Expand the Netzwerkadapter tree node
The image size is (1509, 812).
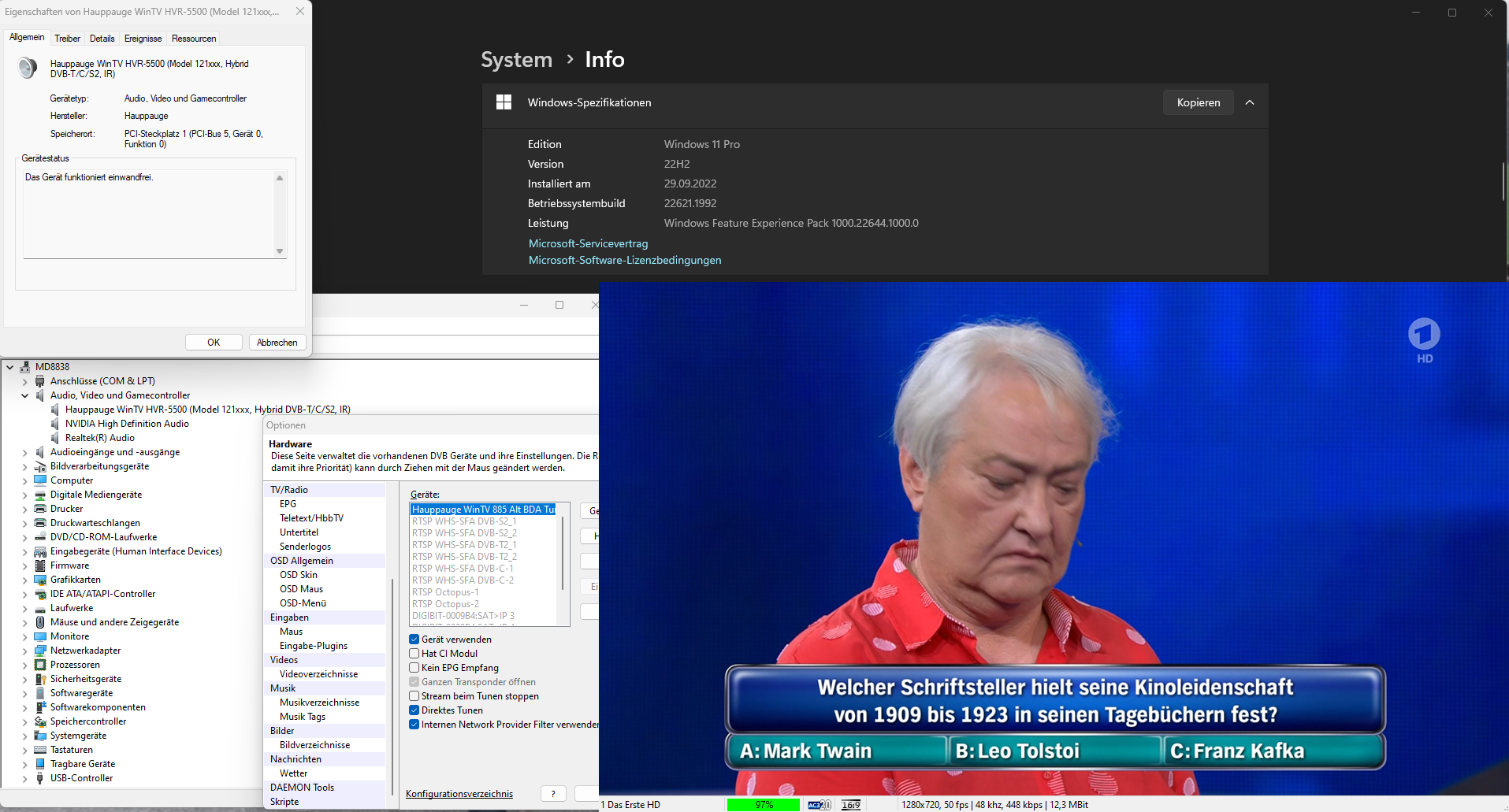pos(24,651)
